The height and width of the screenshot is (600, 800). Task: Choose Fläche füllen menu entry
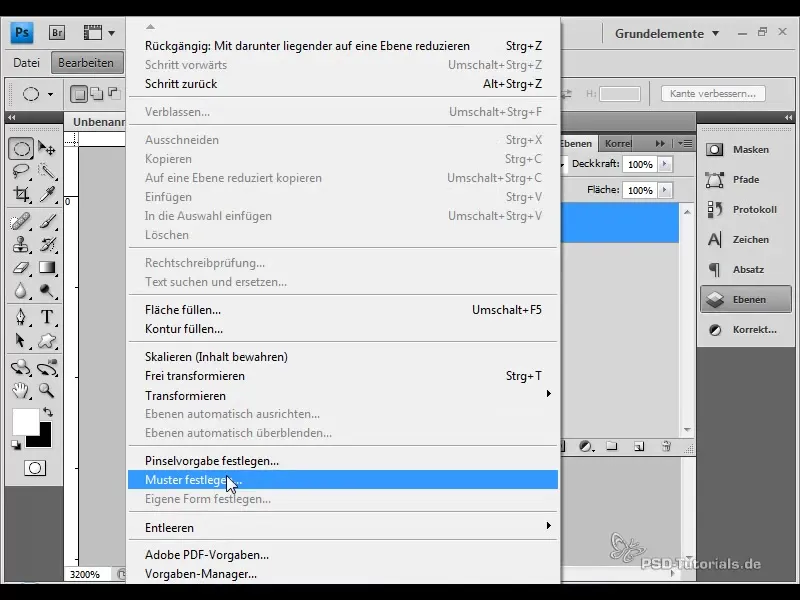point(343,310)
